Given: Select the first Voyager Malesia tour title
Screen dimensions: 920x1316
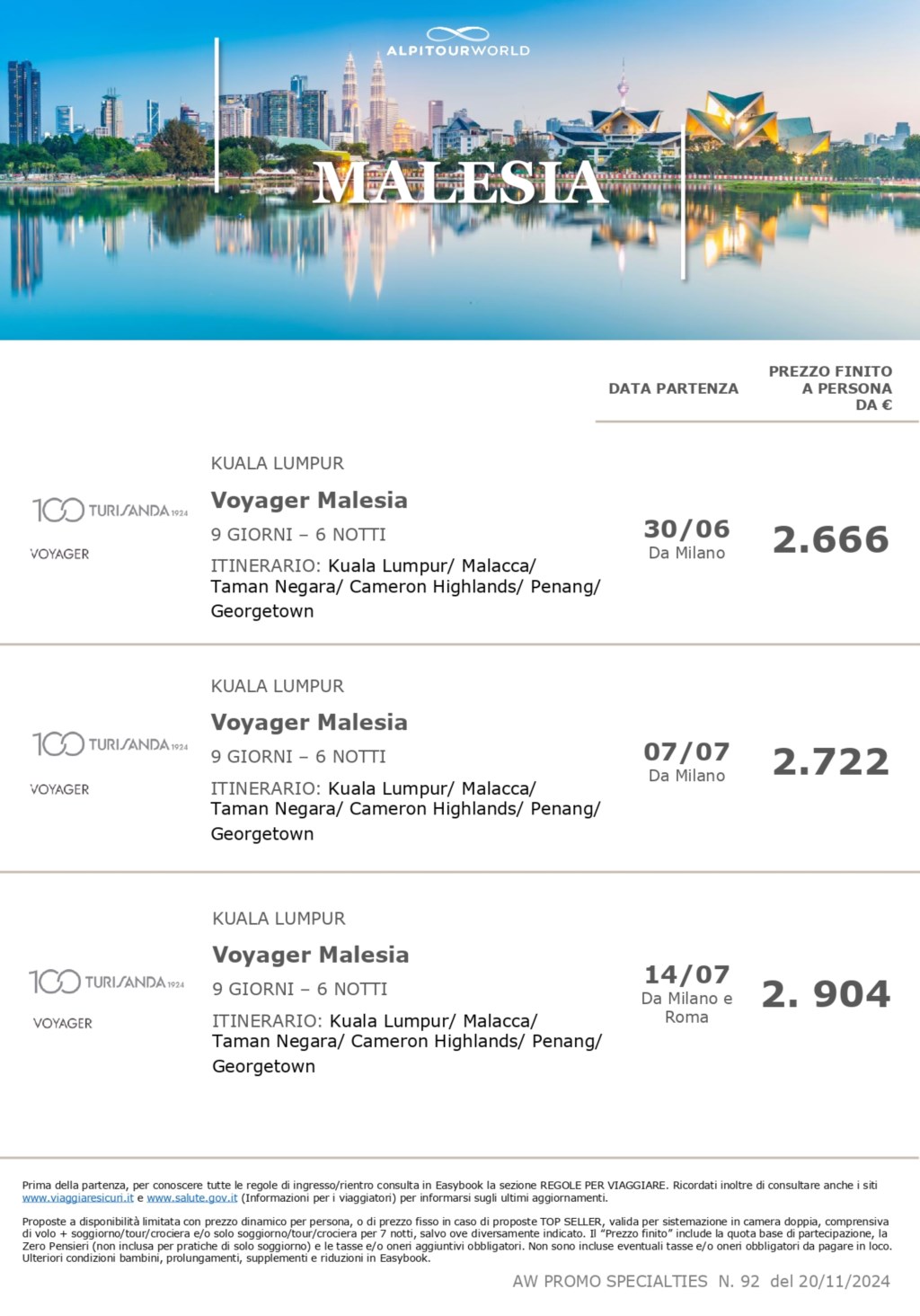Looking at the screenshot, I should pyautogui.click(x=309, y=501).
